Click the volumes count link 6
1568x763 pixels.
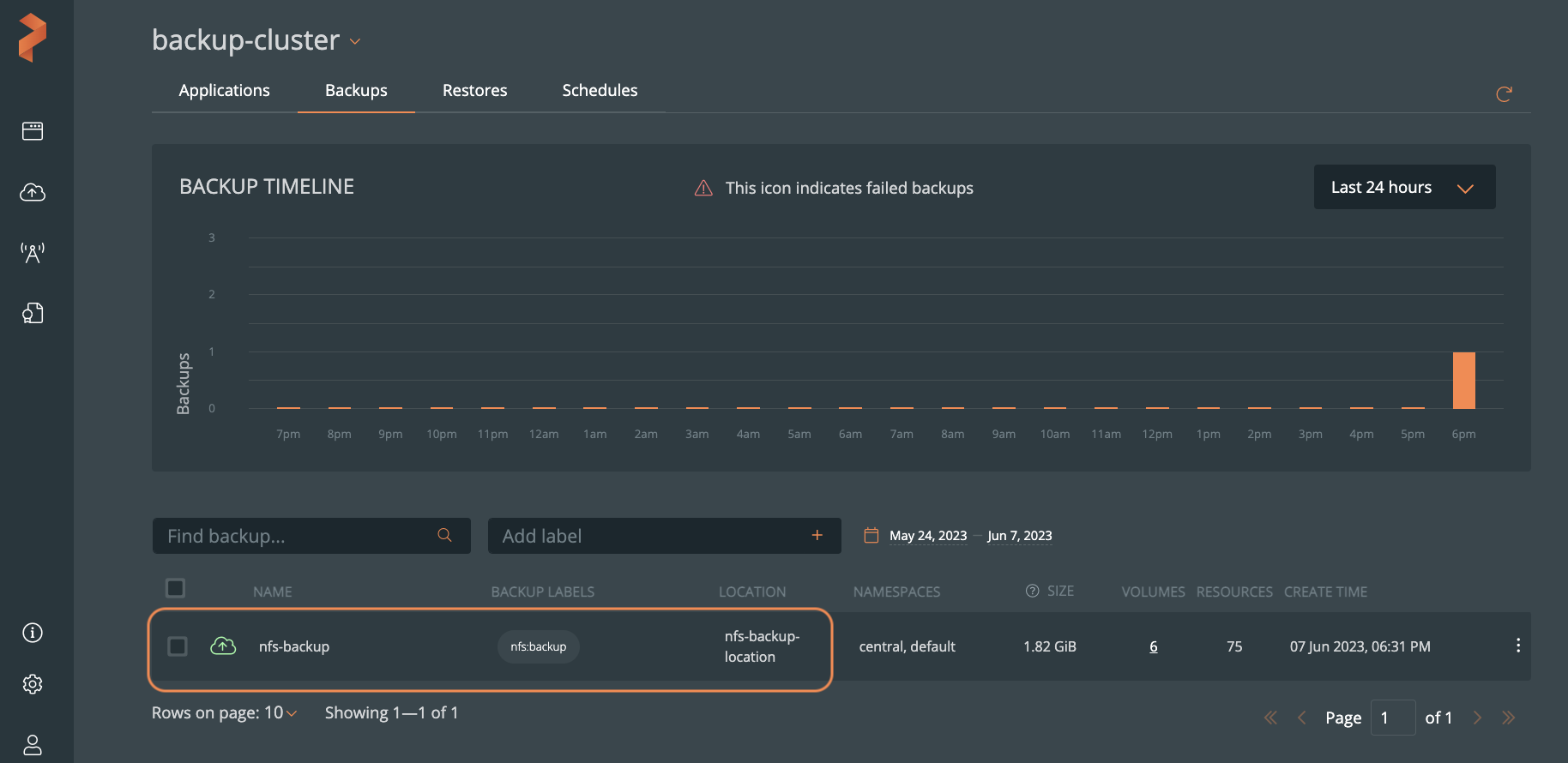pos(1153,646)
